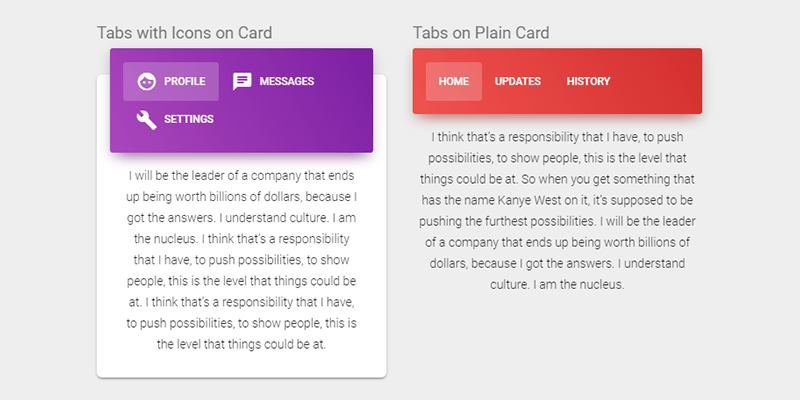Click the "Tabs on Plain Card" heading
The image size is (800, 400).
click(x=481, y=32)
